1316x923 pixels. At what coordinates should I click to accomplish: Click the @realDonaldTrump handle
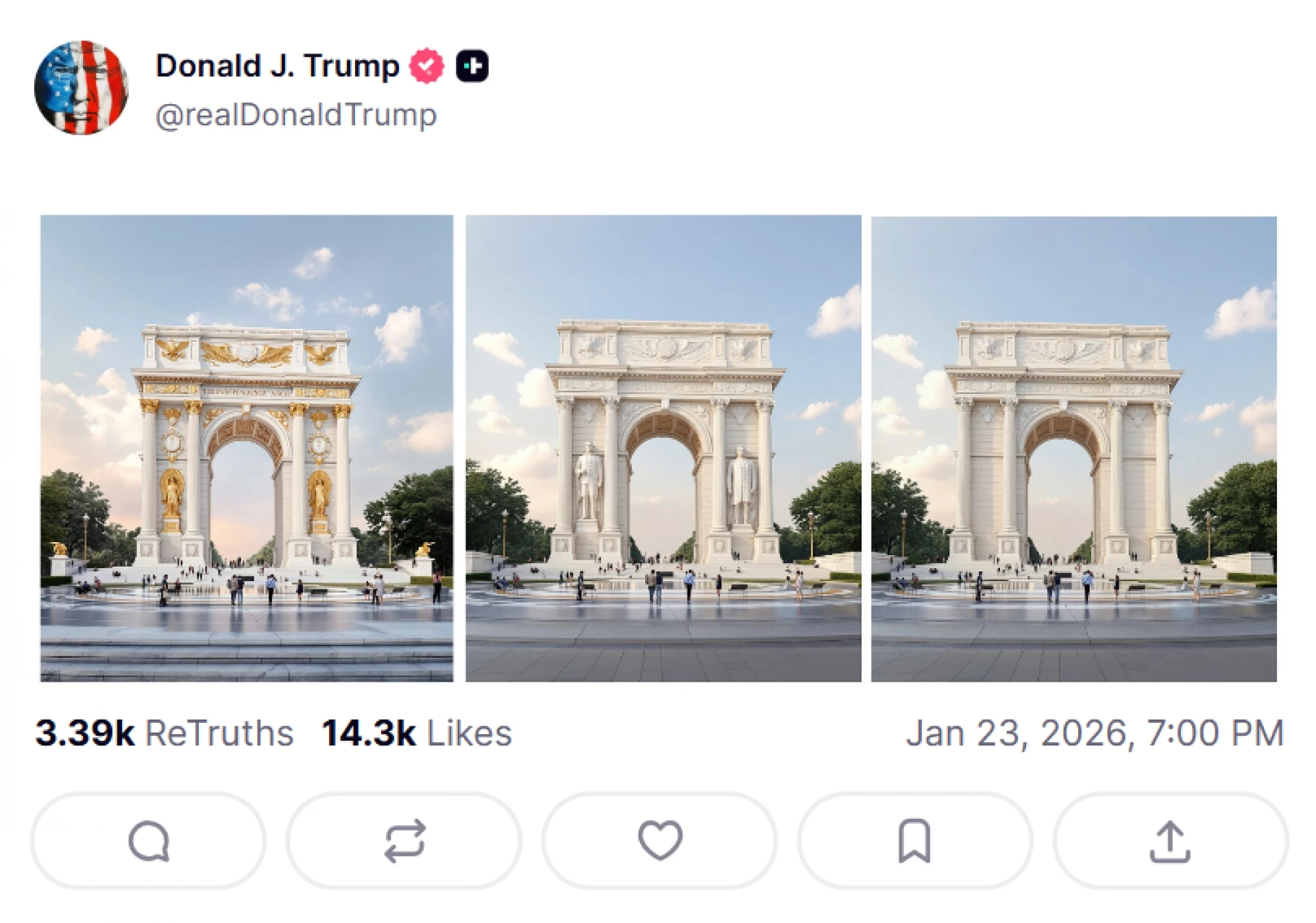(x=296, y=114)
